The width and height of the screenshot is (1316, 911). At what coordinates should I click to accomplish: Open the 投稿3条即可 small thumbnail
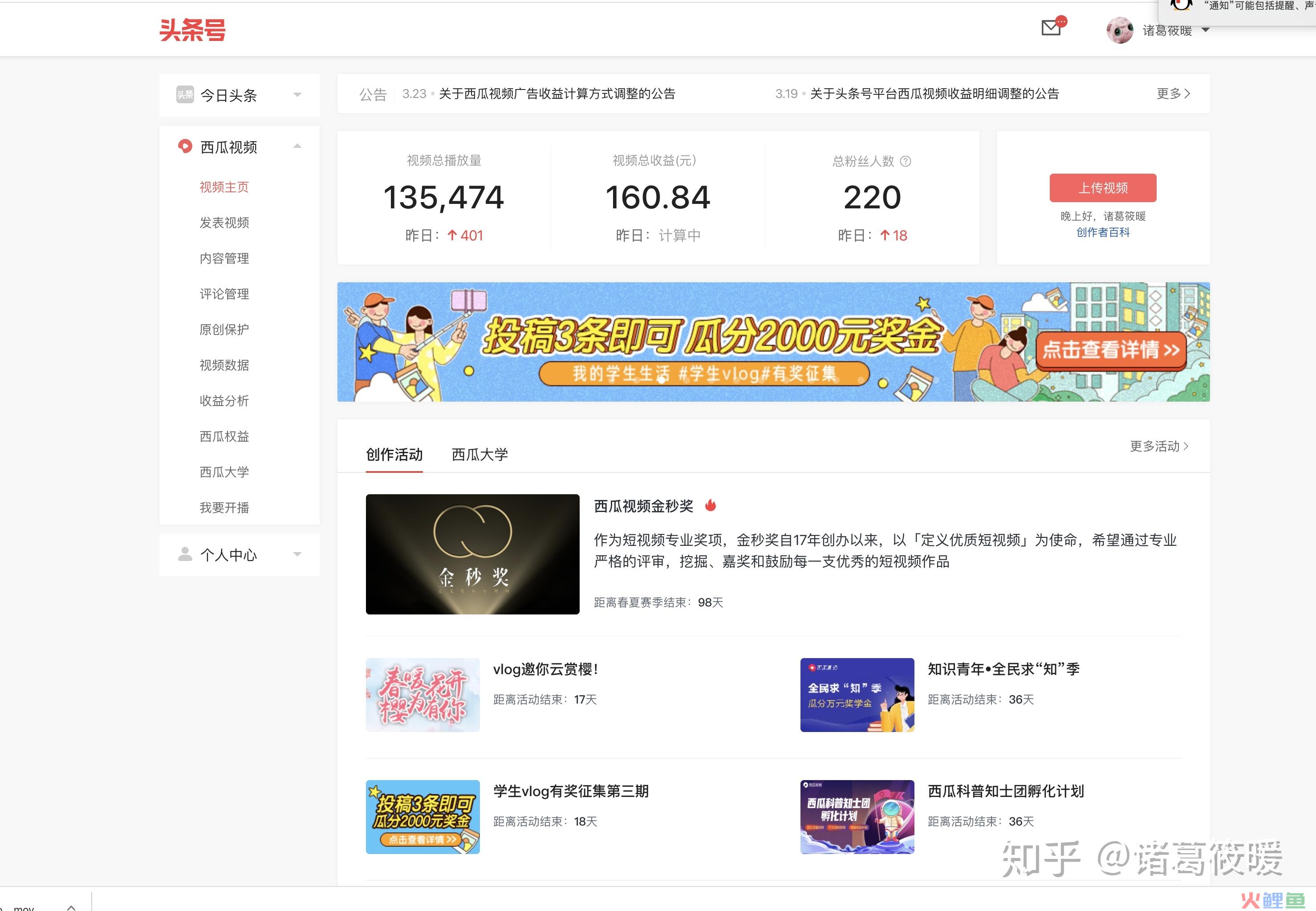pyautogui.click(x=423, y=817)
